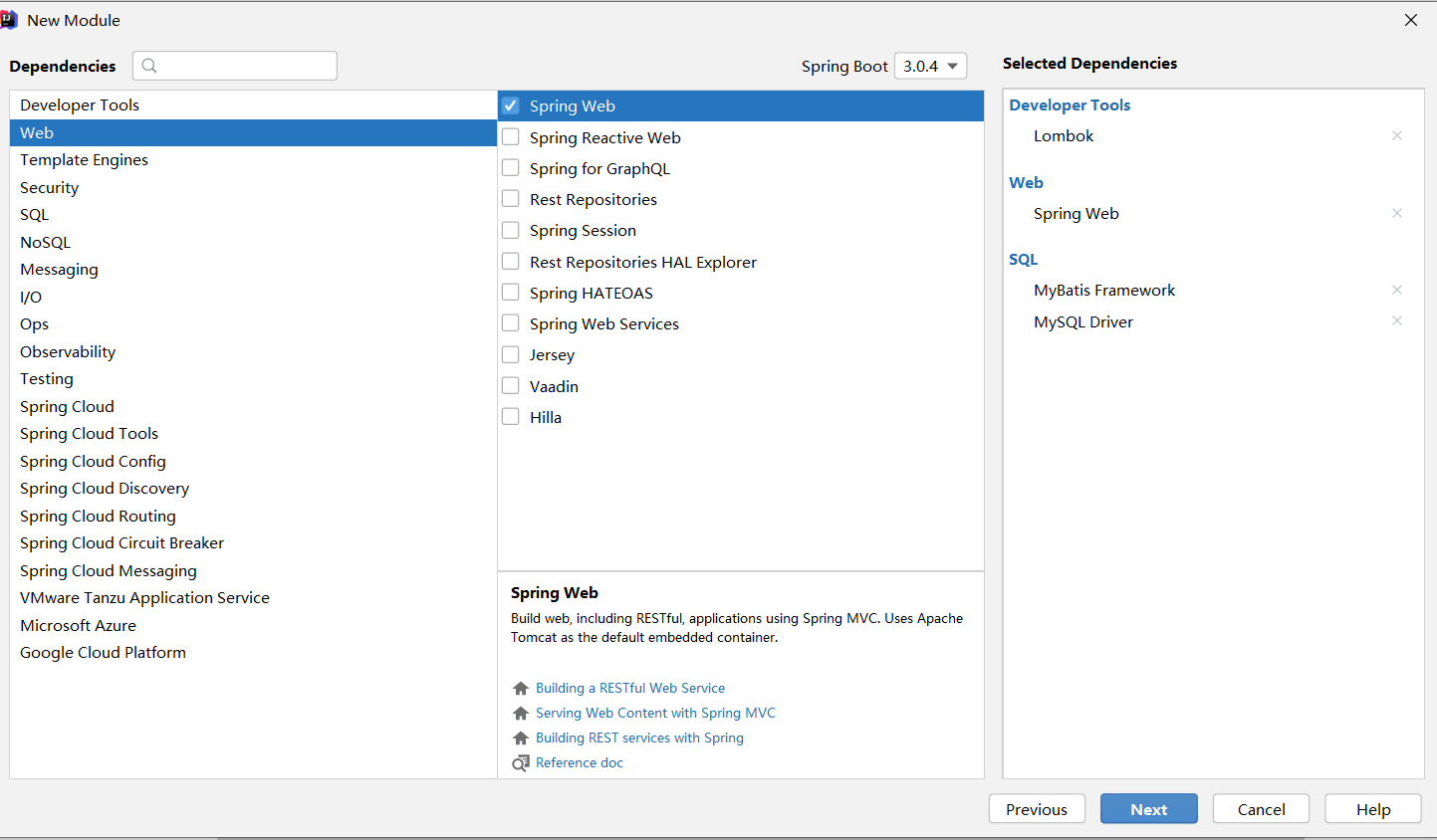This screenshot has width=1437, height=840.
Task: Choose the Security category
Action: coord(50,188)
